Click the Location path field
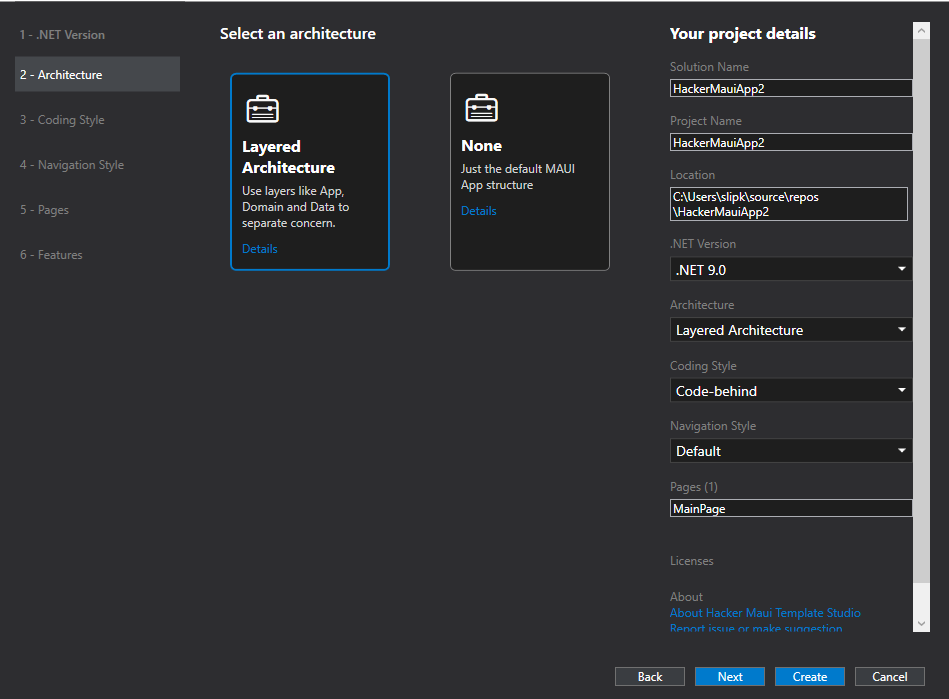This screenshot has width=949, height=699. [x=788, y=204]
